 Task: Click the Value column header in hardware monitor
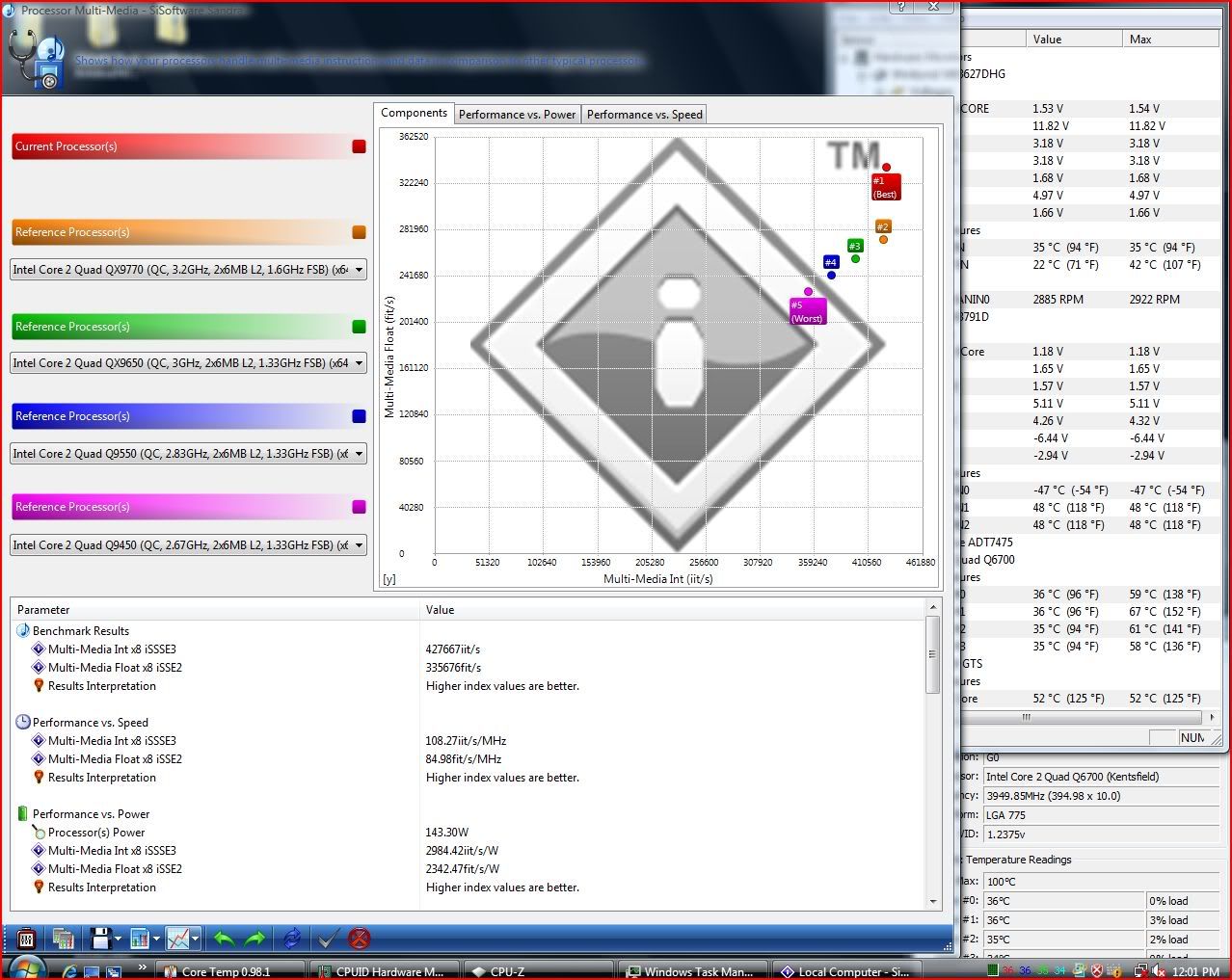pos(1074,40)
